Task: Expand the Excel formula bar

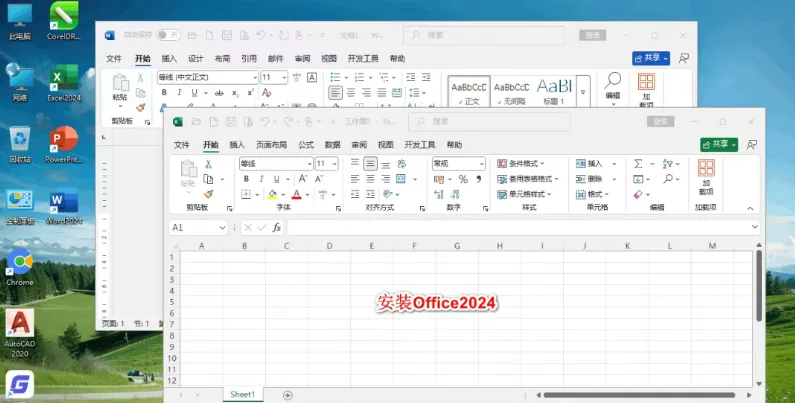Action: click(754, 227)
